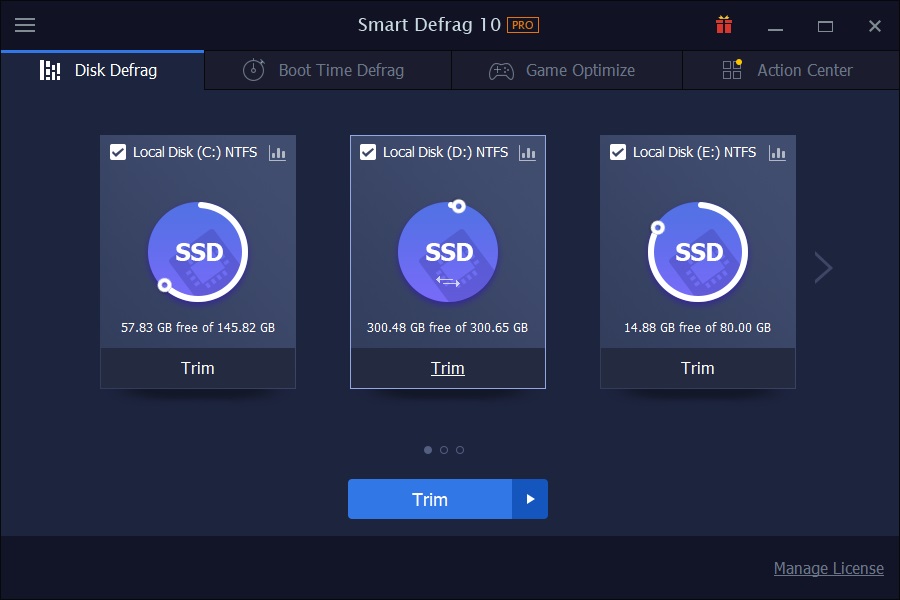Uncheck Local Disk (C:) NTFS checkbox
Image resolution: width=900 pixels, height=600 pixels.
[118, 152]
